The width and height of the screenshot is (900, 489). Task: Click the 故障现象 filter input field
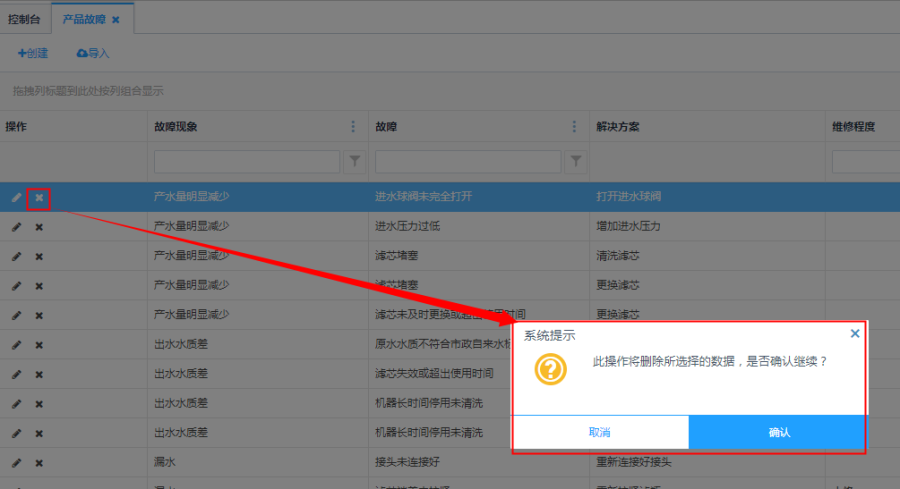(247, 161)
